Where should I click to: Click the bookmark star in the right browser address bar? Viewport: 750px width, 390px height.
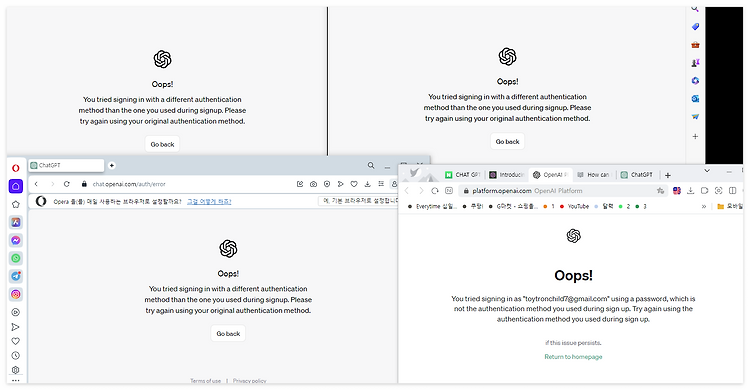tap(661, 190)
